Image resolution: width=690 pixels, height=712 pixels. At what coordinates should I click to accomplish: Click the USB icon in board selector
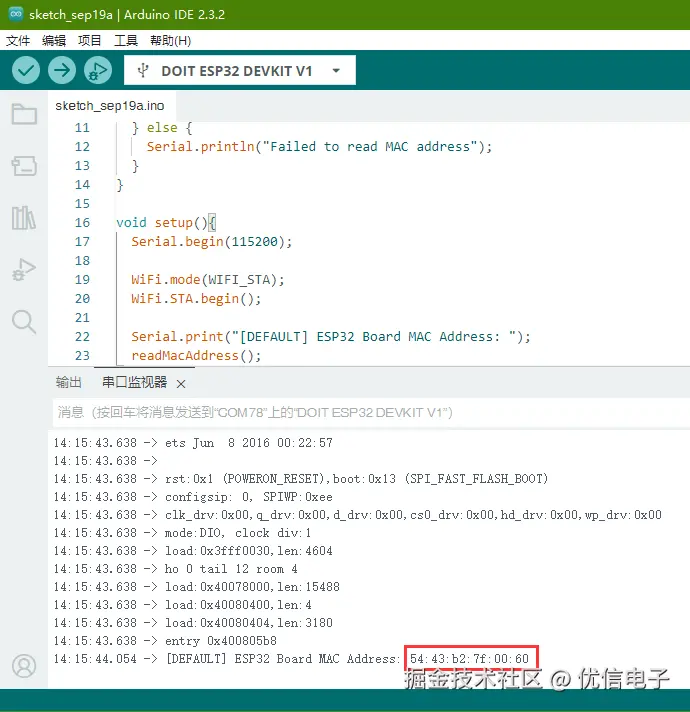143,70
